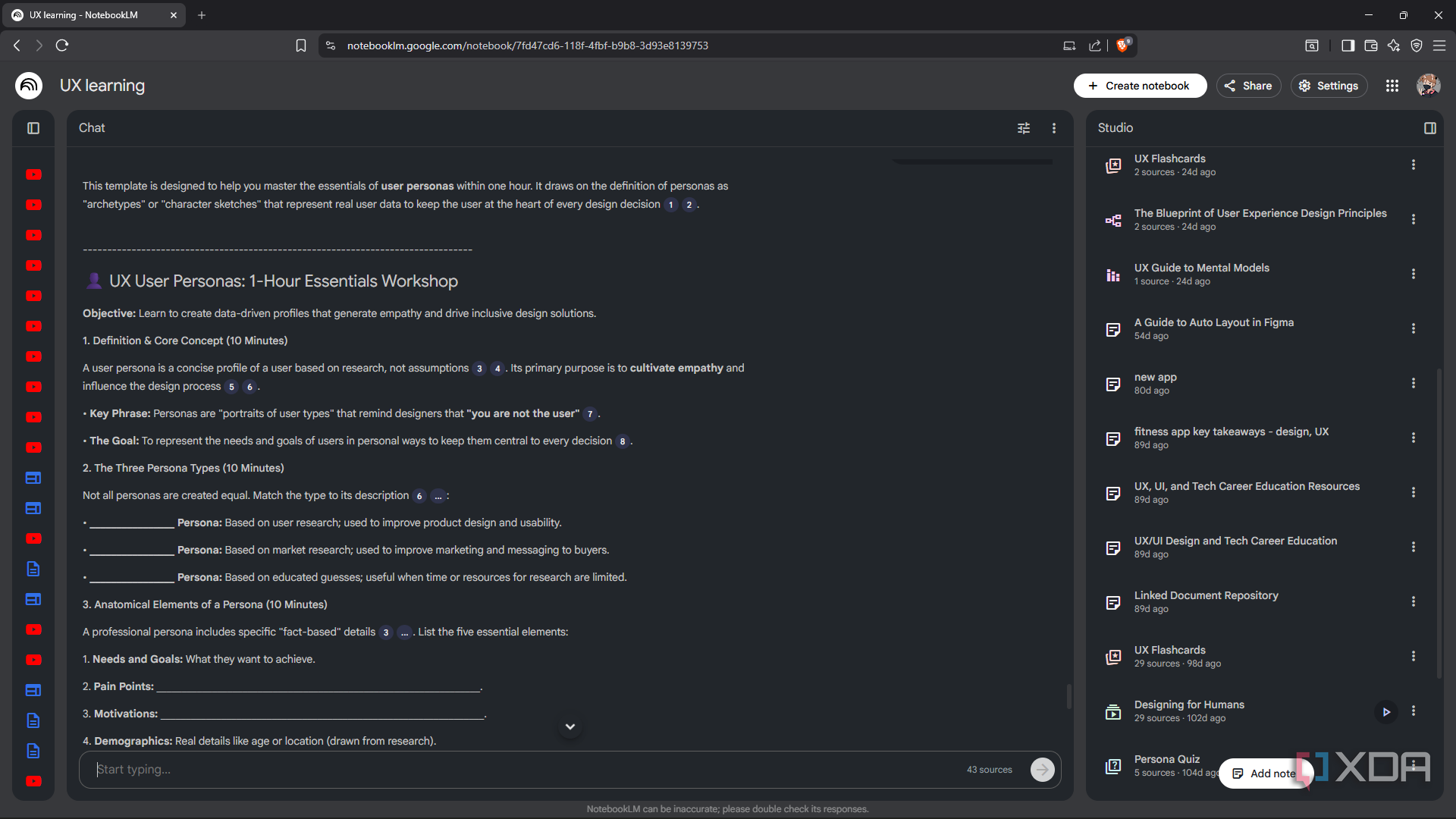
Task: Open browser sidebar panel icon
Action: pyautogui.click(x=1348, y=45)
